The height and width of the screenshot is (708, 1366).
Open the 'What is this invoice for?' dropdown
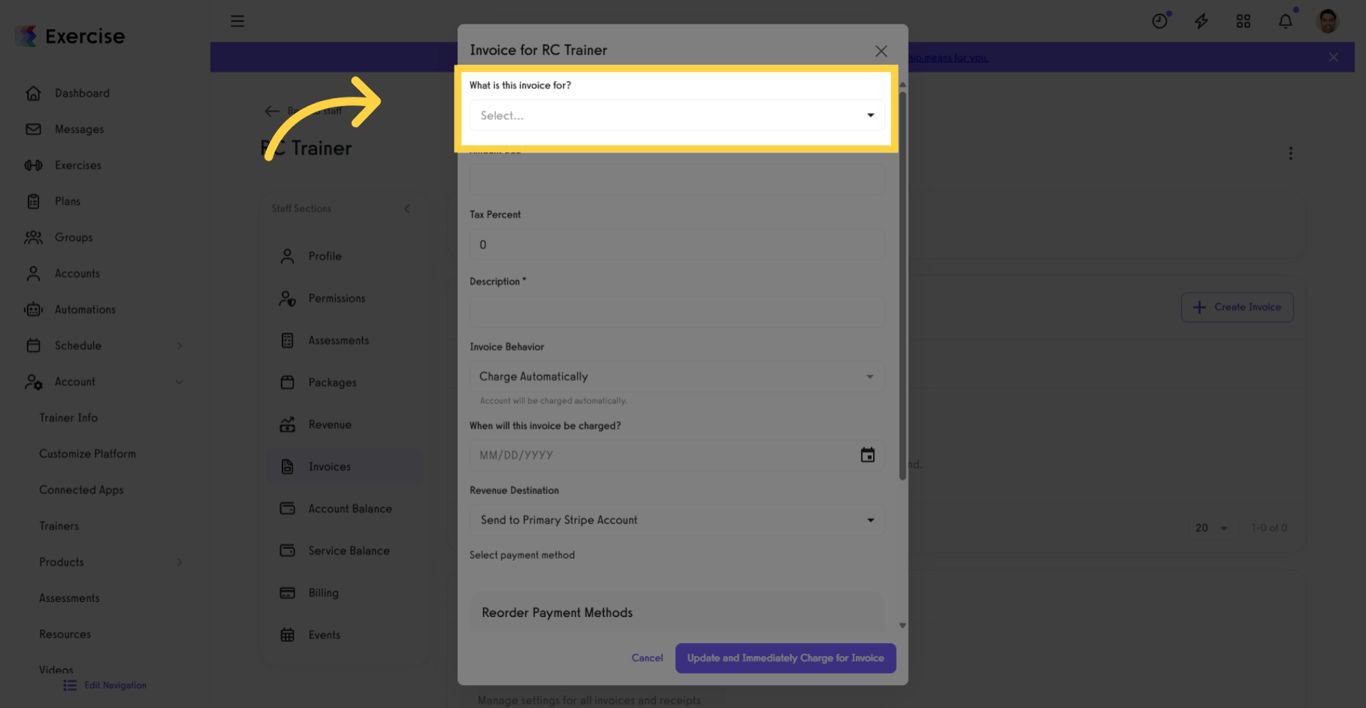677,116
